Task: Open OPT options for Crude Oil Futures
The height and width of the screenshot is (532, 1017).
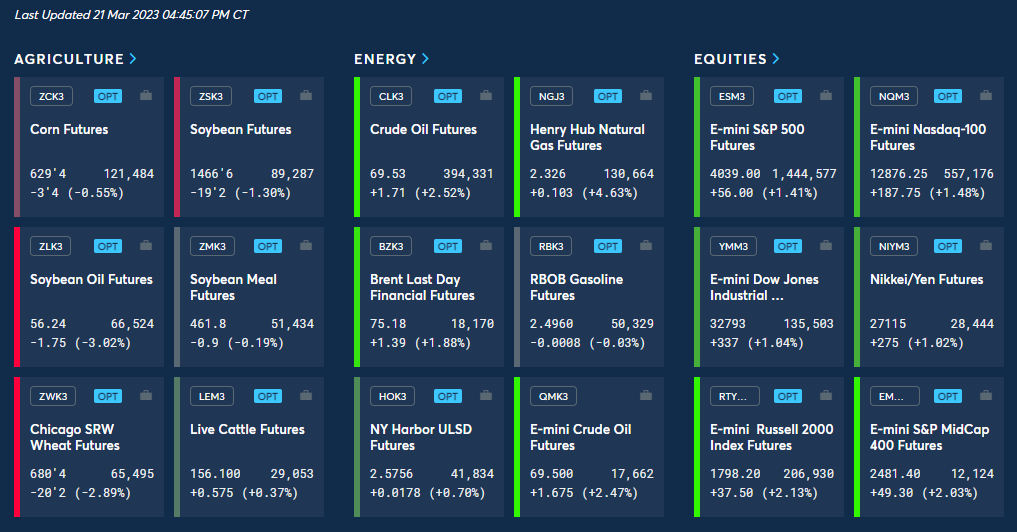Action: point(448,96)
